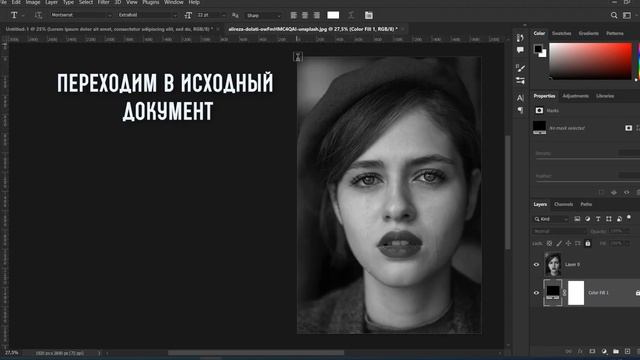Screen dimensions: 640x360
Task: Open the blending mode dropdown (Normal)
Action: coord(559,231)
